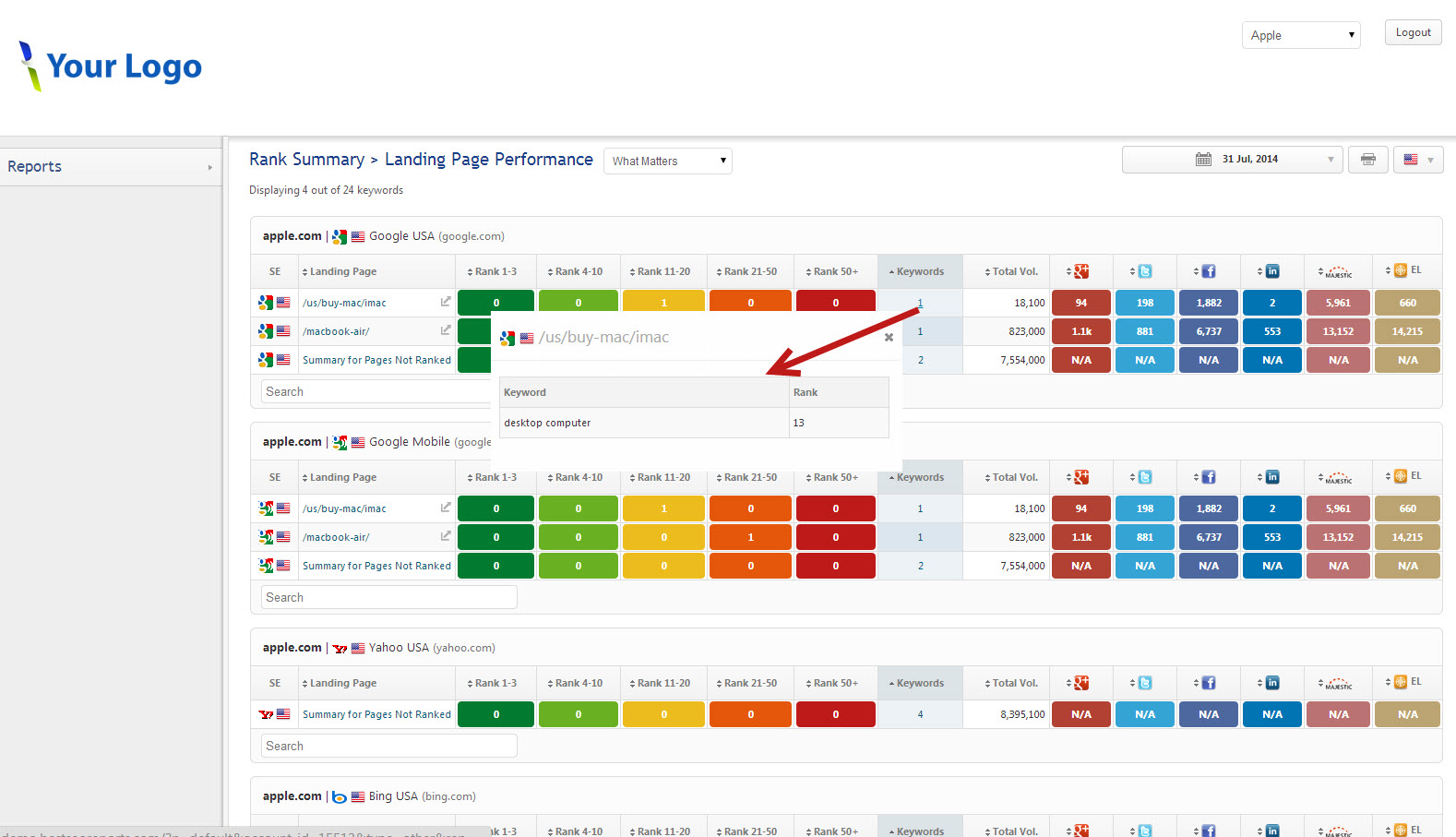This screenshot has width=1456, height=837.
Task: Open /macbook-air/ external link icon in Google USA
Action: (446, 330)
